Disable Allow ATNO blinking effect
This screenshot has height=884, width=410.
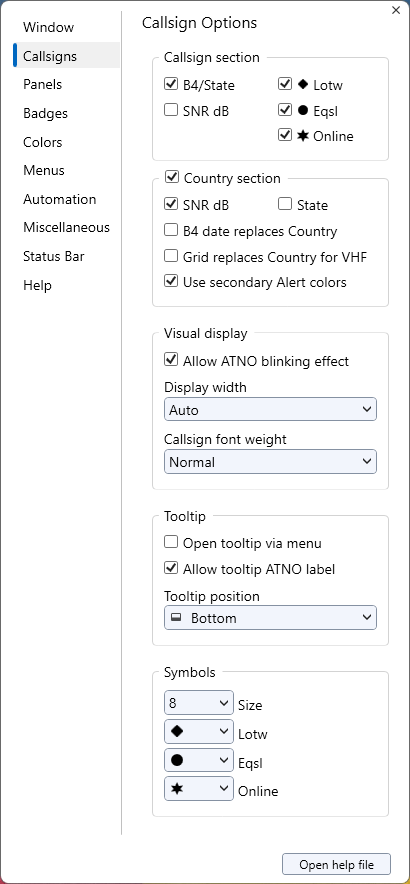coord(171,360)
